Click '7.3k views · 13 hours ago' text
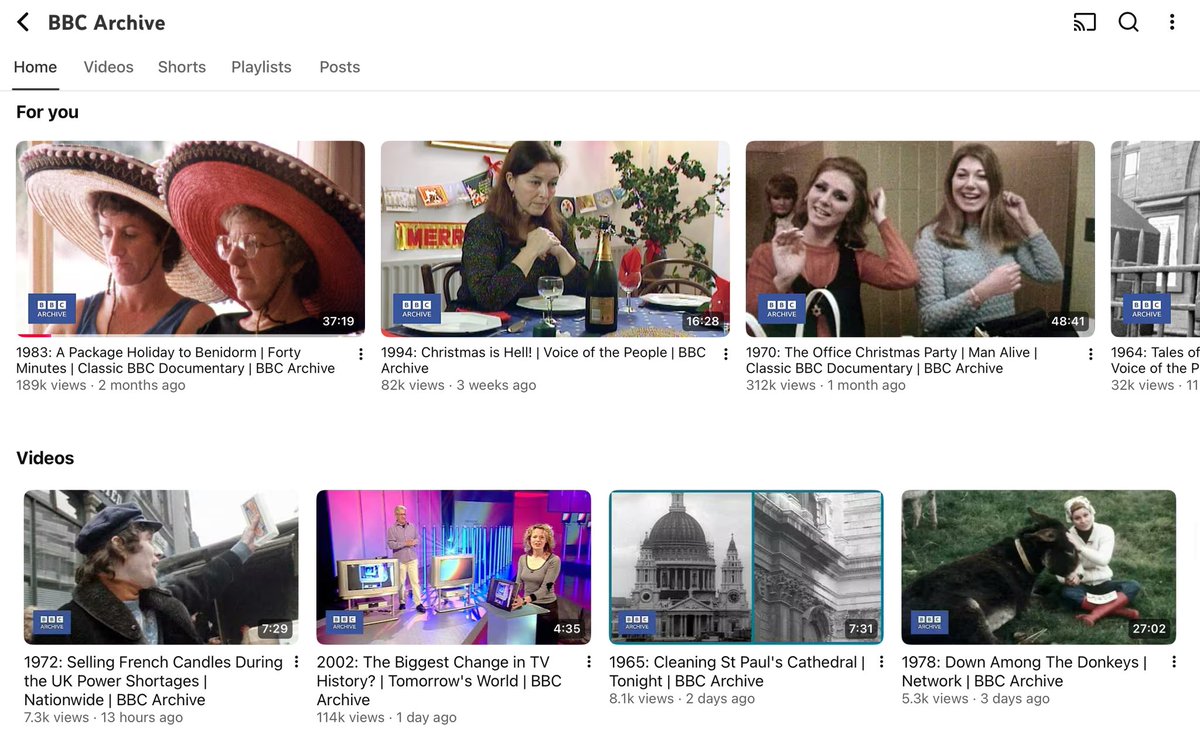Viewport: 1200px width, 731px height. click(x=103, y=717)
